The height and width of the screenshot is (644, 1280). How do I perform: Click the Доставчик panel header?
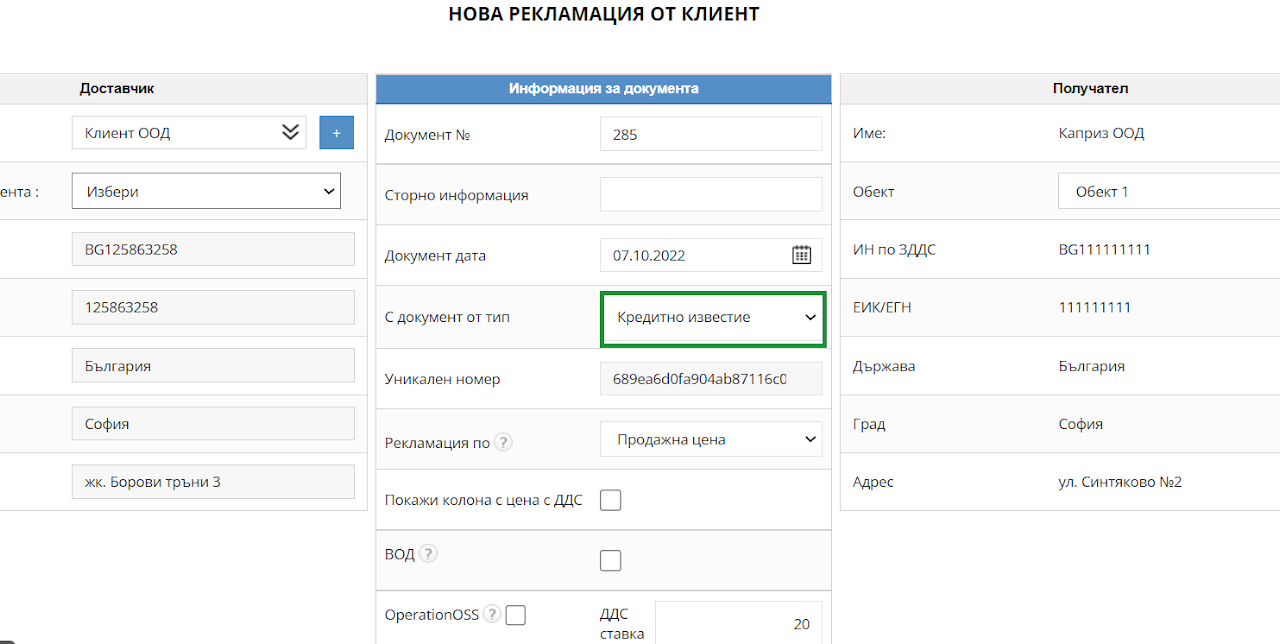[117, 88]
